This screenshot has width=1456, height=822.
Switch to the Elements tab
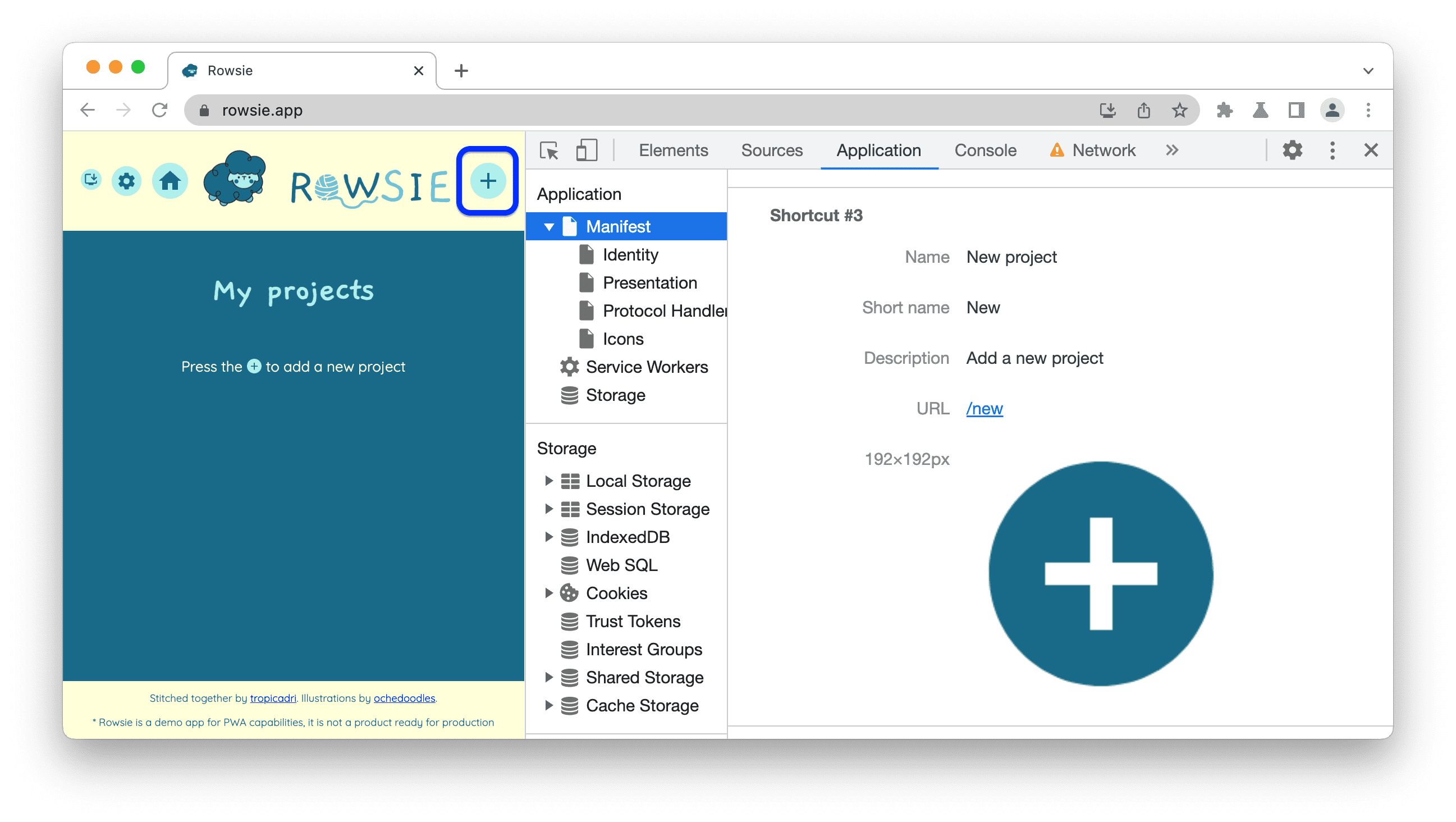673,149
